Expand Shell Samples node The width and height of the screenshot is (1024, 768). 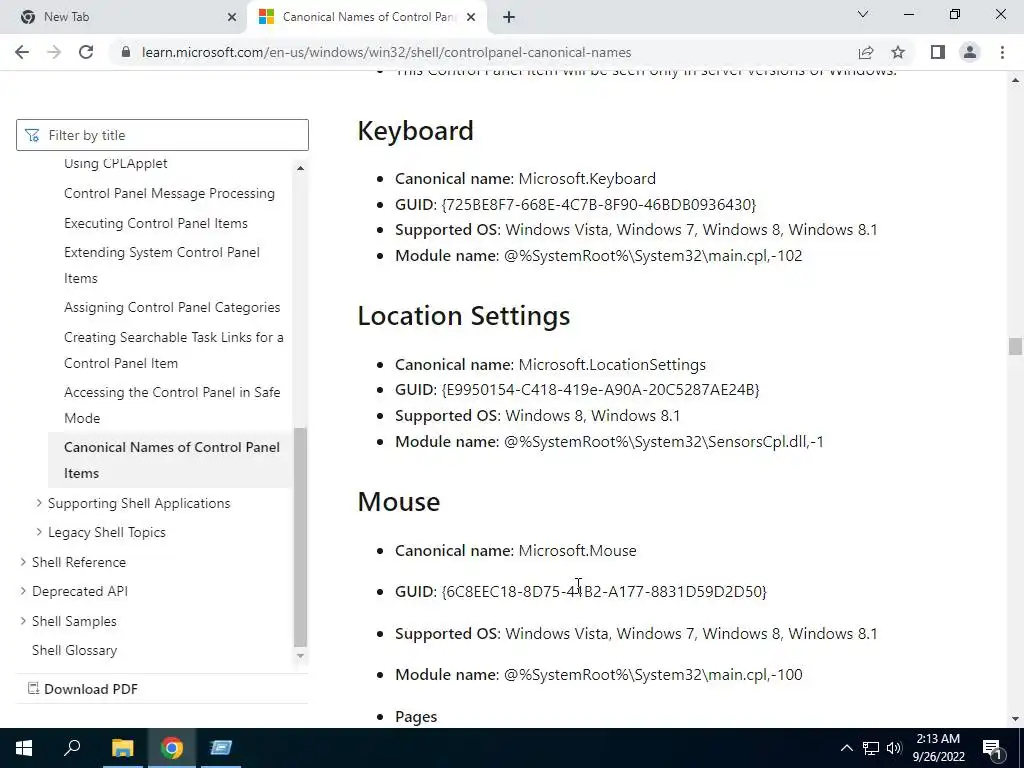(23, 621)
